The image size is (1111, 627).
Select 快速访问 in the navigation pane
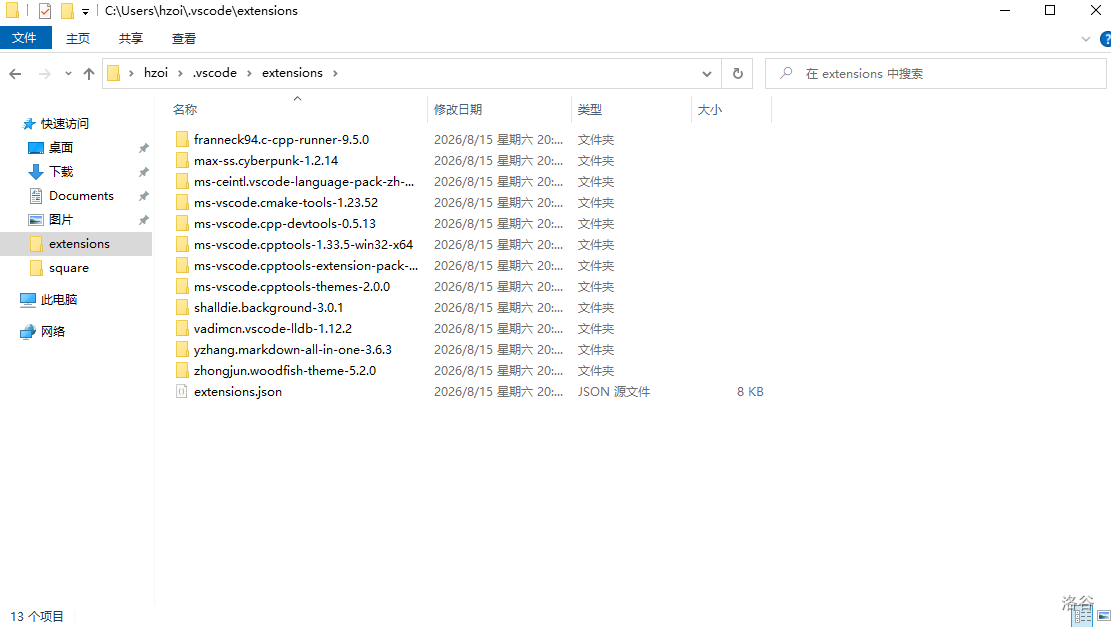pyautogui.click(x=64, y=123)
